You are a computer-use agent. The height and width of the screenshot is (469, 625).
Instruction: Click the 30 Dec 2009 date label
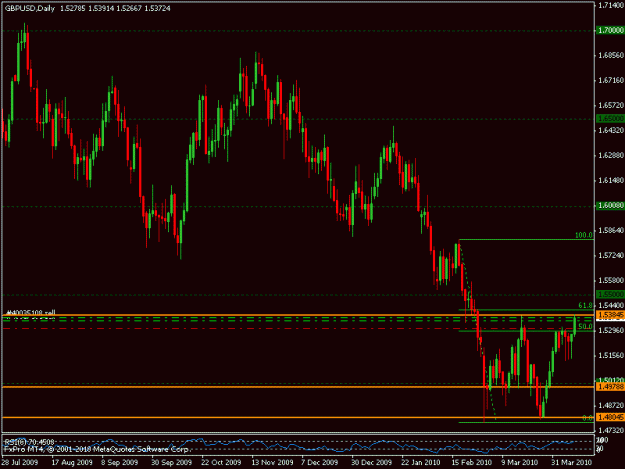(x=371, y=463)
